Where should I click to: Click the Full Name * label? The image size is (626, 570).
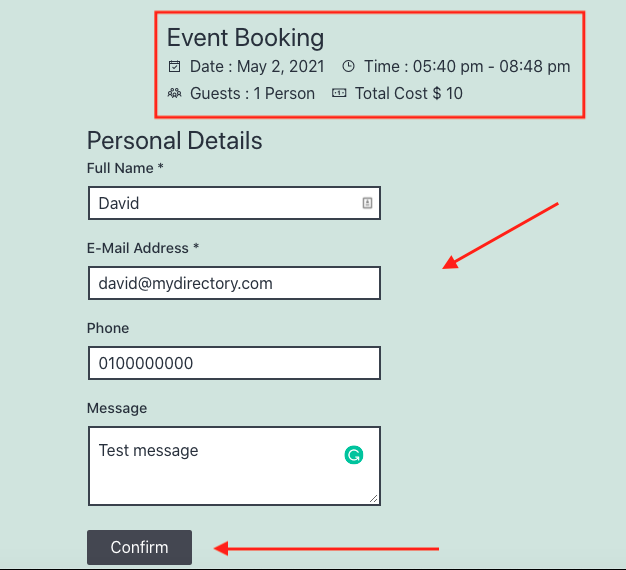pyautogui.click(x=125, y=168)
